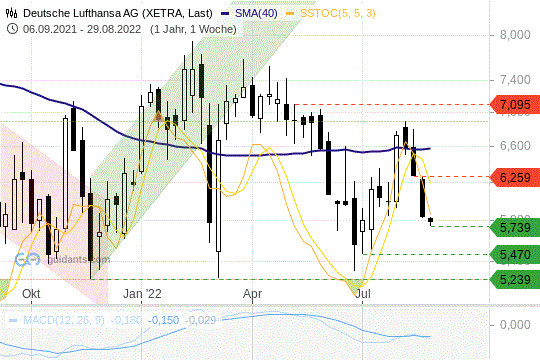Click the candlestick chart type icon
540x360 pixels.
pos(11,13)
